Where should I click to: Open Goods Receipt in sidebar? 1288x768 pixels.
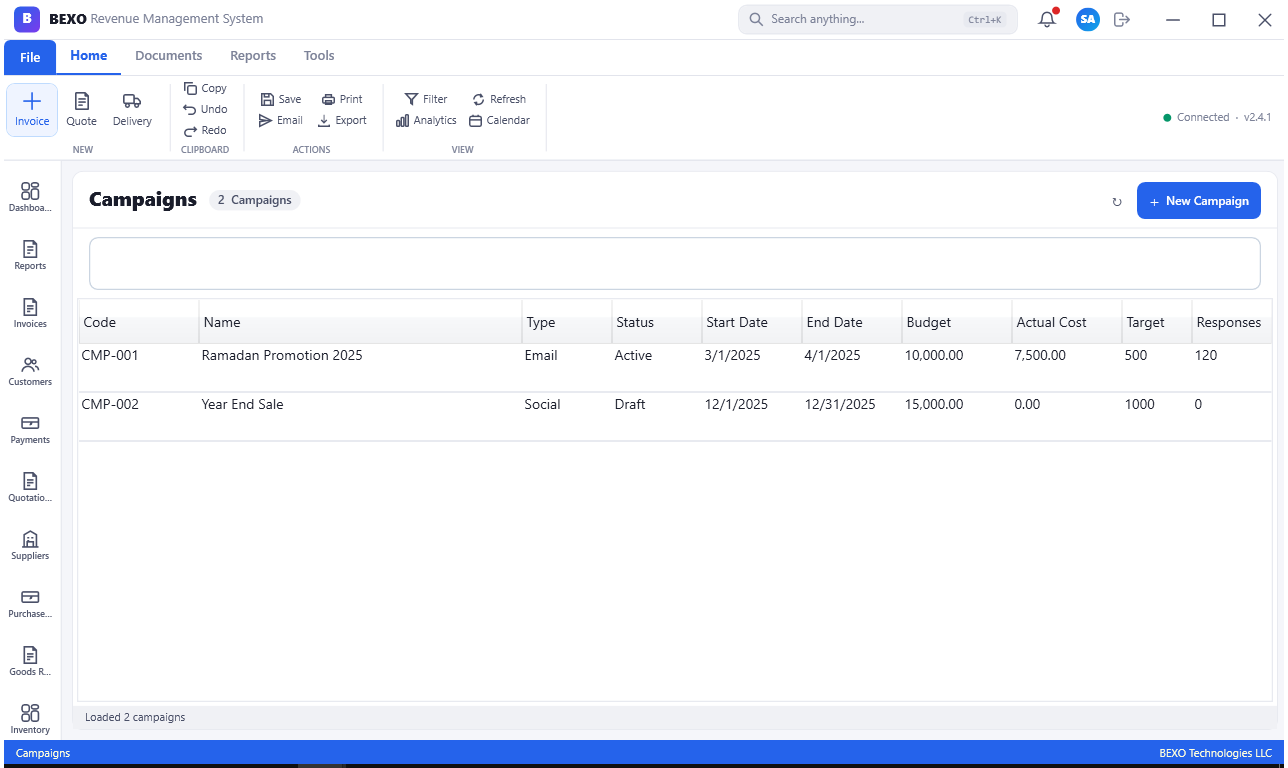[30, 661]
